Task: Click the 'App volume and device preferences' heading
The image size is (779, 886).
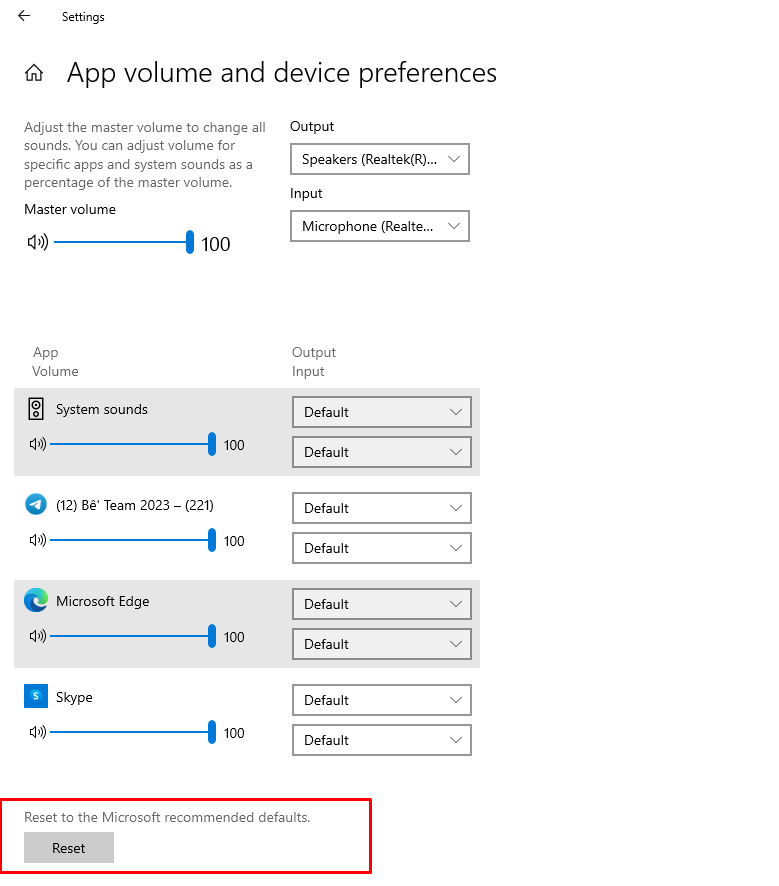Action: tap(282, 73)
